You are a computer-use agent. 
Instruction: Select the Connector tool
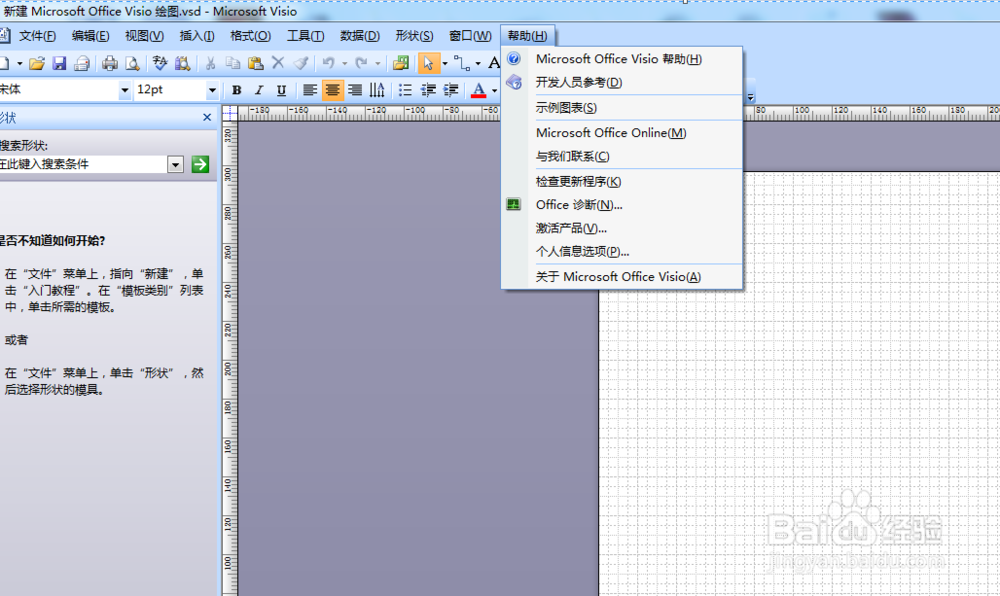point(462,63)
